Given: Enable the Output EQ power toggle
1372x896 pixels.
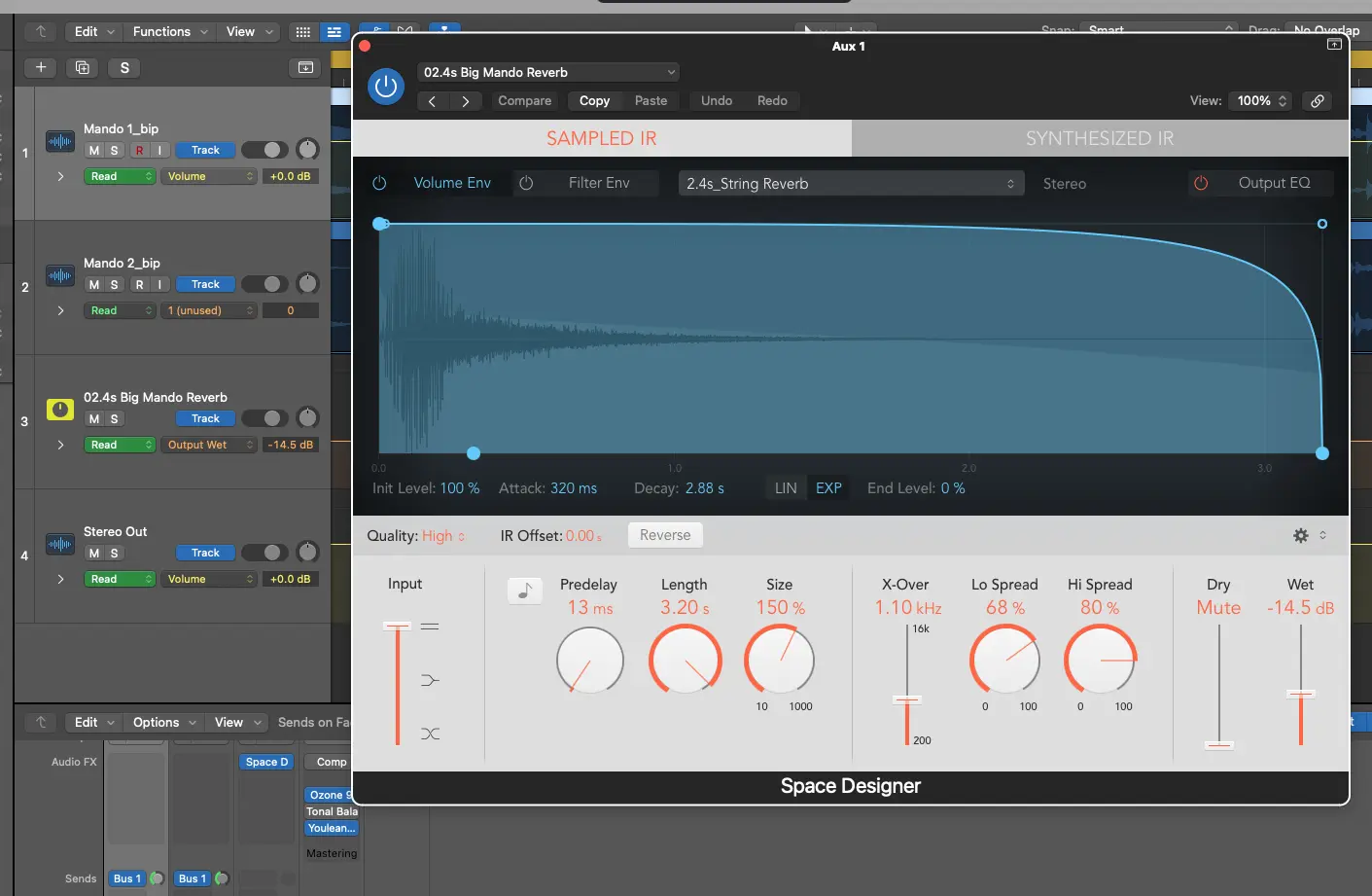Looking at the screenshot, I should [x=1201, y=183].
